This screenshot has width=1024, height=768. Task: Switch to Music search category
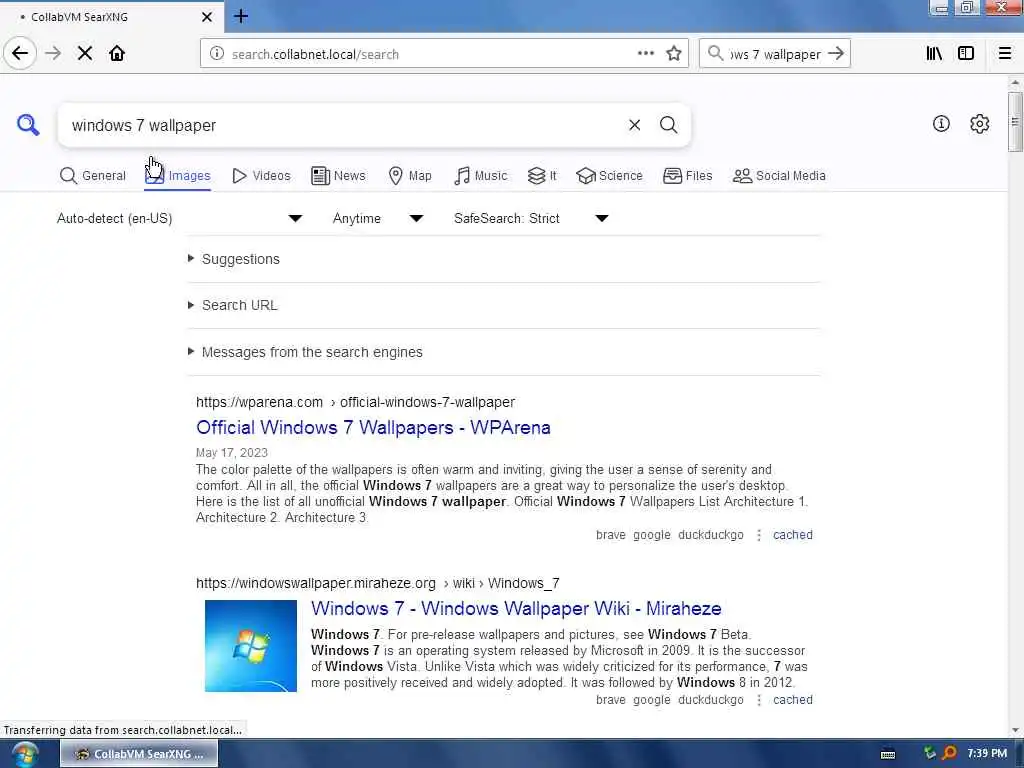pyautogui.click(x=480, y=176)
